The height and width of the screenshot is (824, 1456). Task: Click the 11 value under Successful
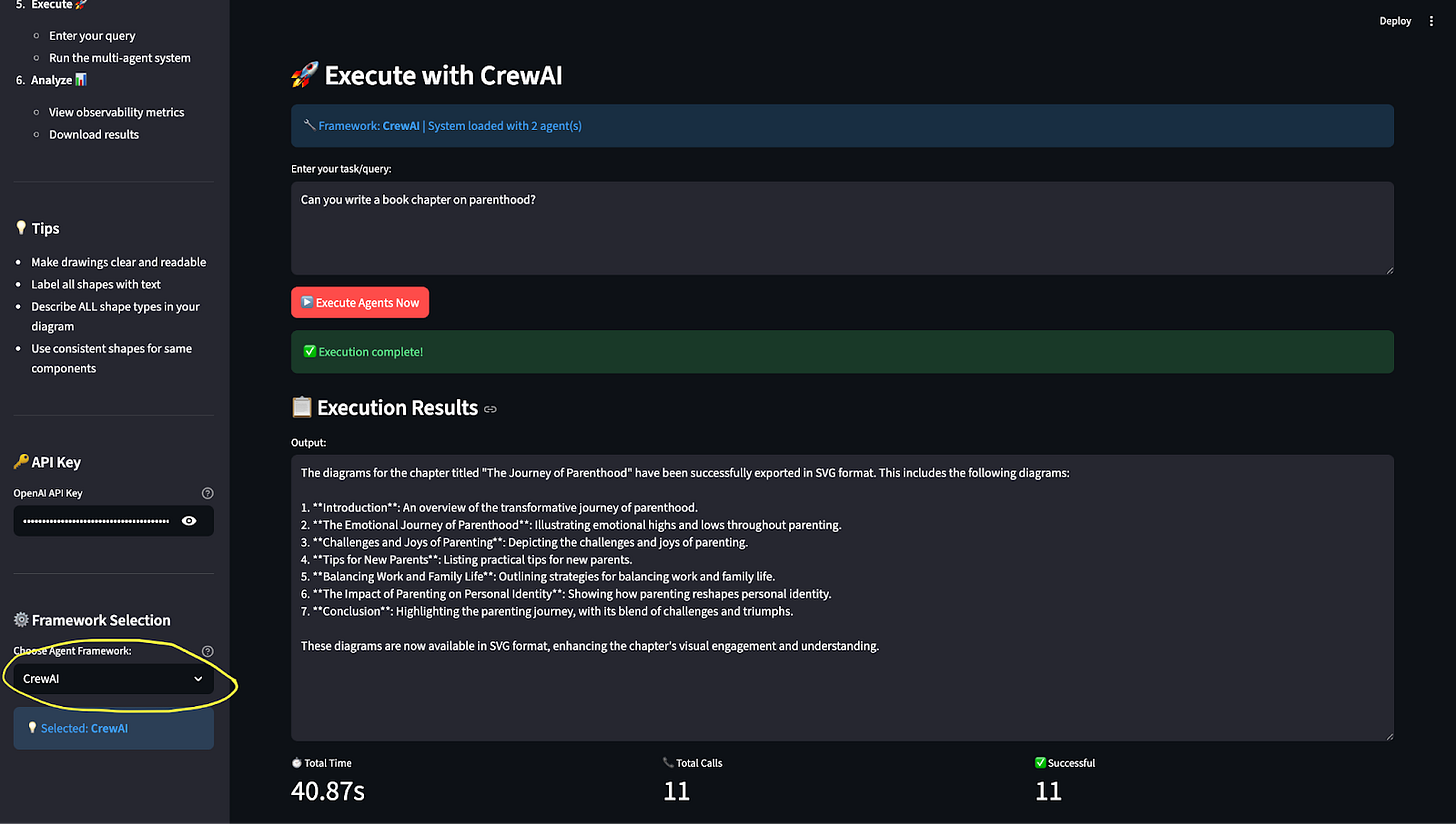tap(1048, 791)
